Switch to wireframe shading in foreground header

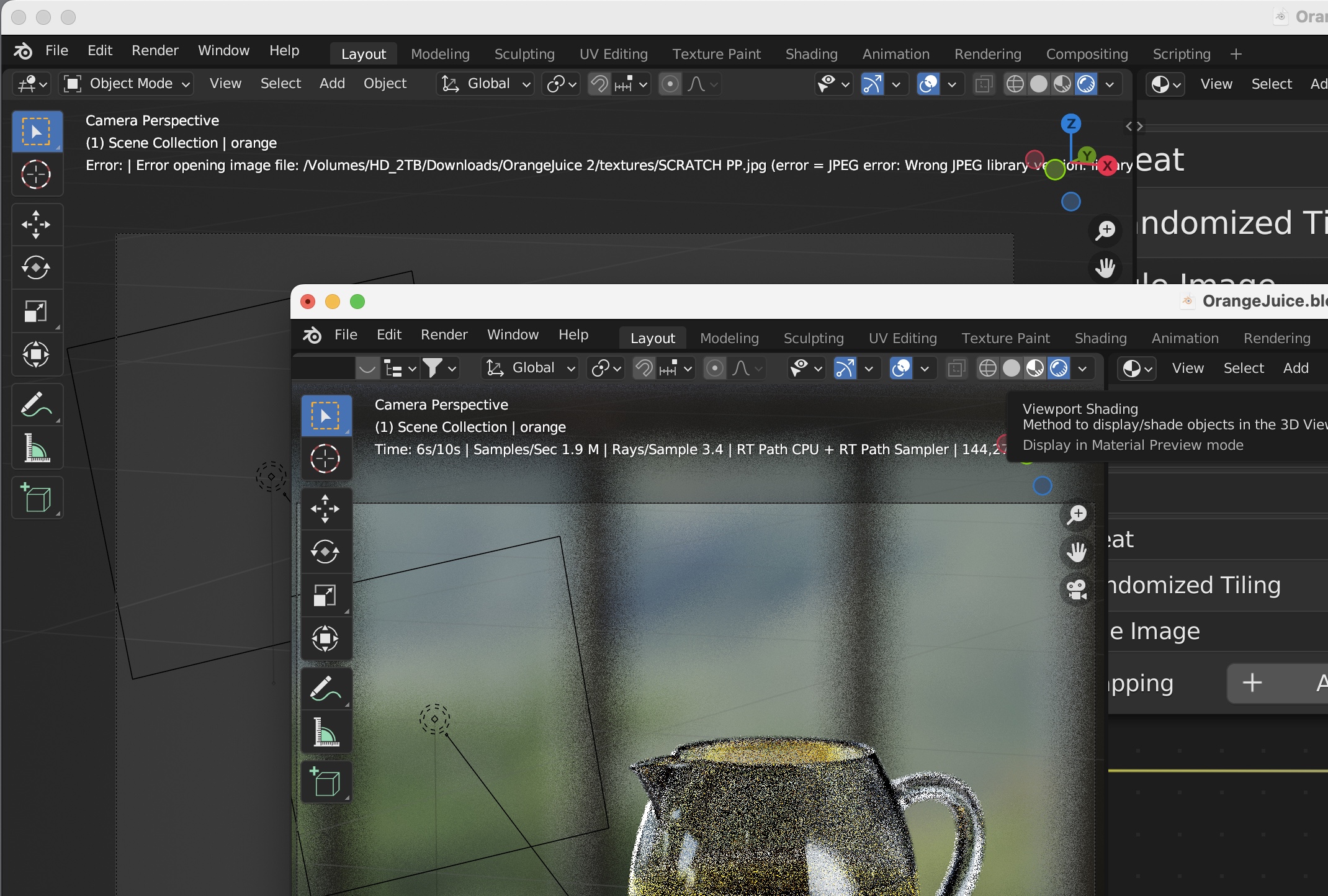tap(987, 368)
